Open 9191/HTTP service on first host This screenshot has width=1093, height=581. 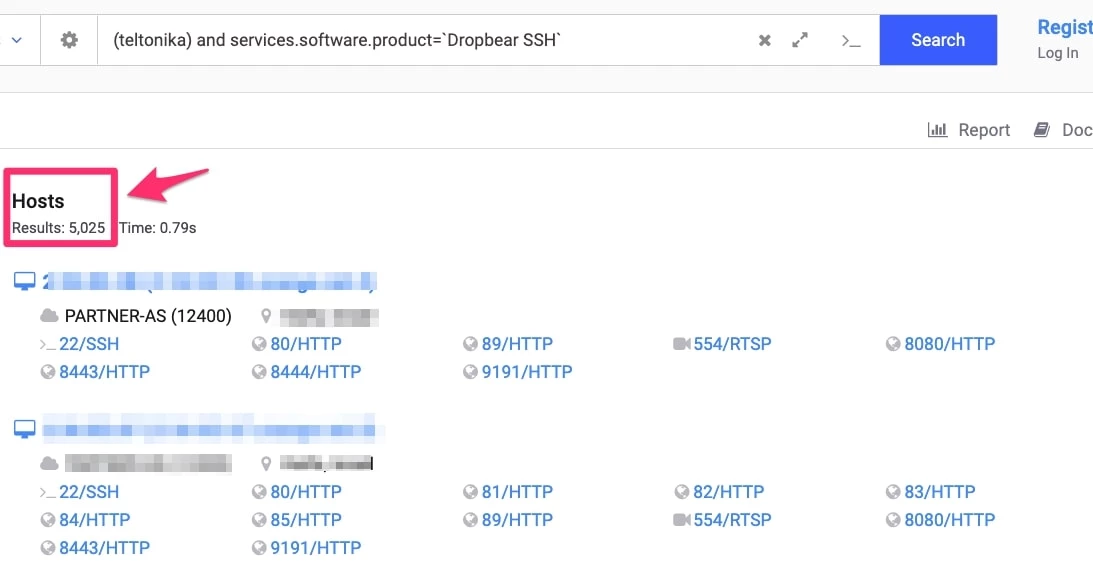point(527,372)
